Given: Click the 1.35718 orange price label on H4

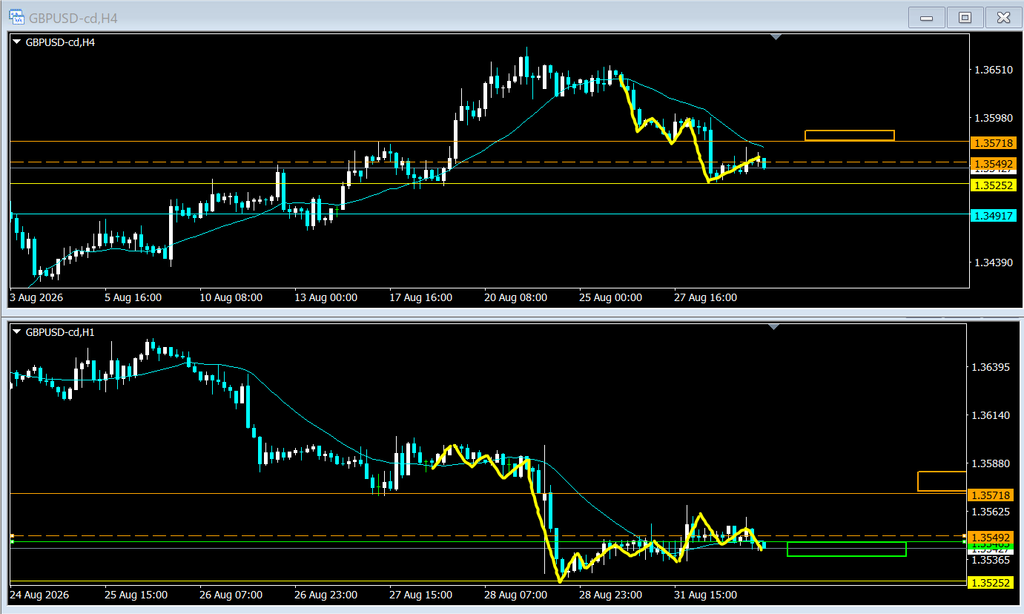Looking at the screenshot, I should [993, 142].
